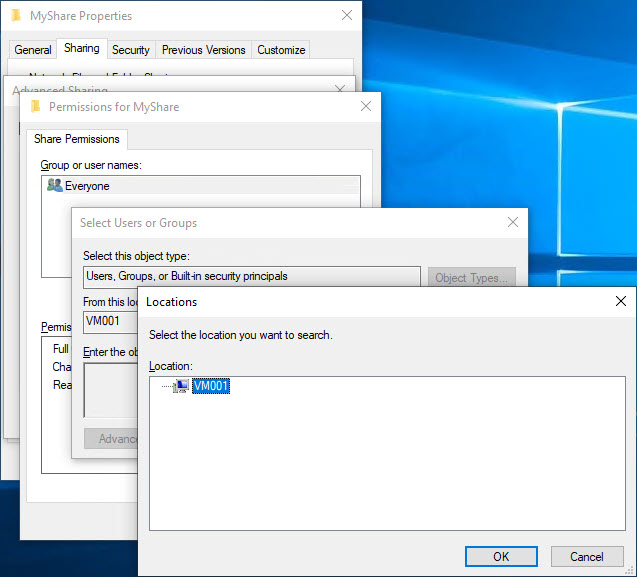Close the MyShare Properties window
Image resolution: width=637 pixels, height=577 pixels.
click(347, 16)
